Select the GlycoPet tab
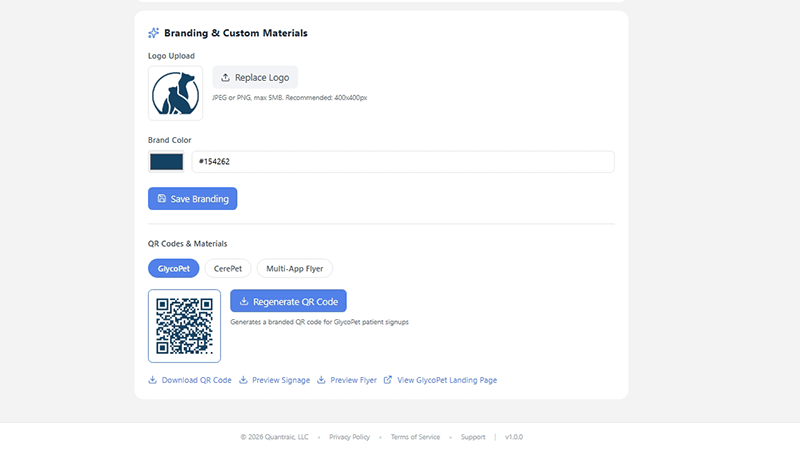800x450 pixels. [173, 268]
